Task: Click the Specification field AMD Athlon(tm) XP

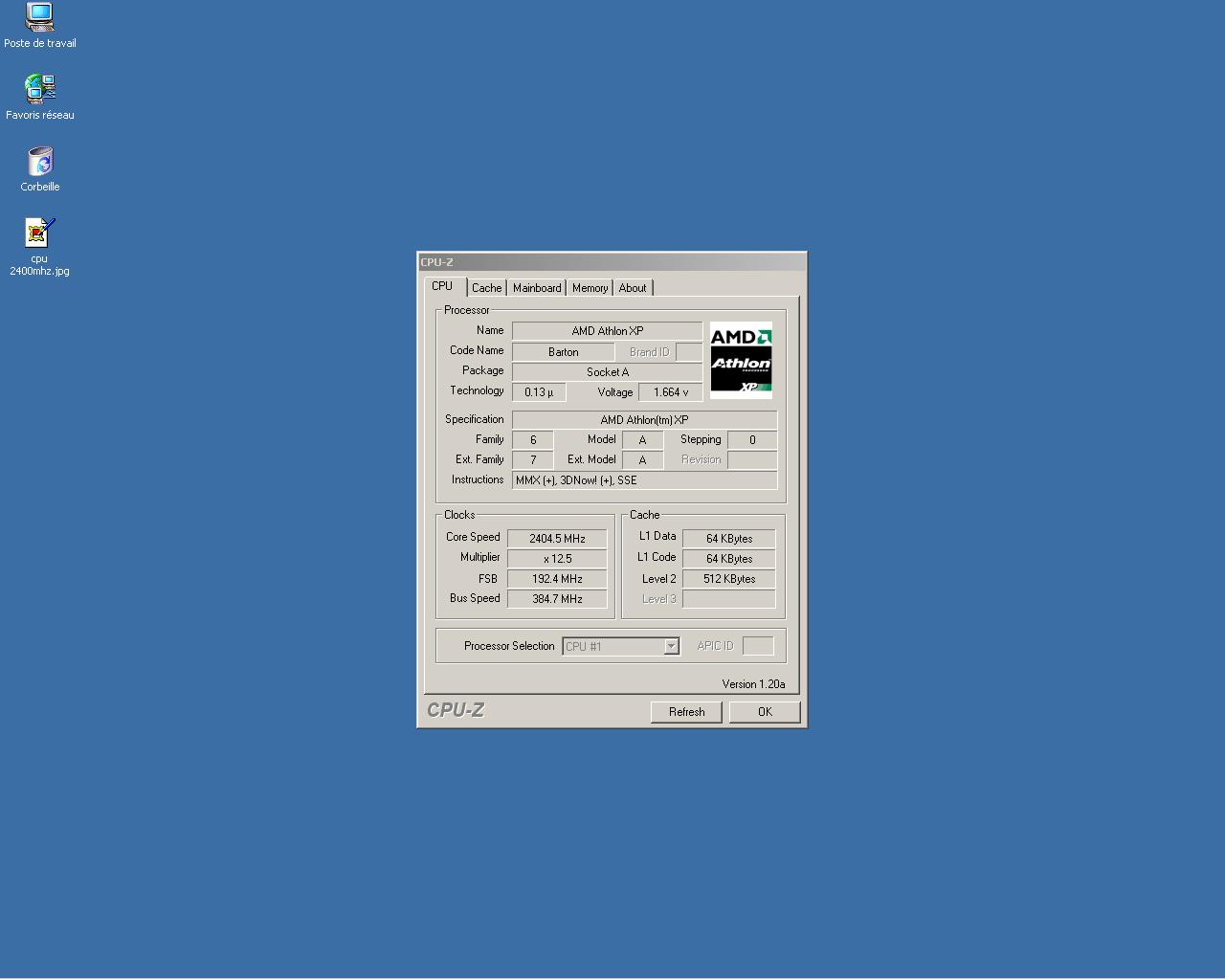Action: pos(644,420)
